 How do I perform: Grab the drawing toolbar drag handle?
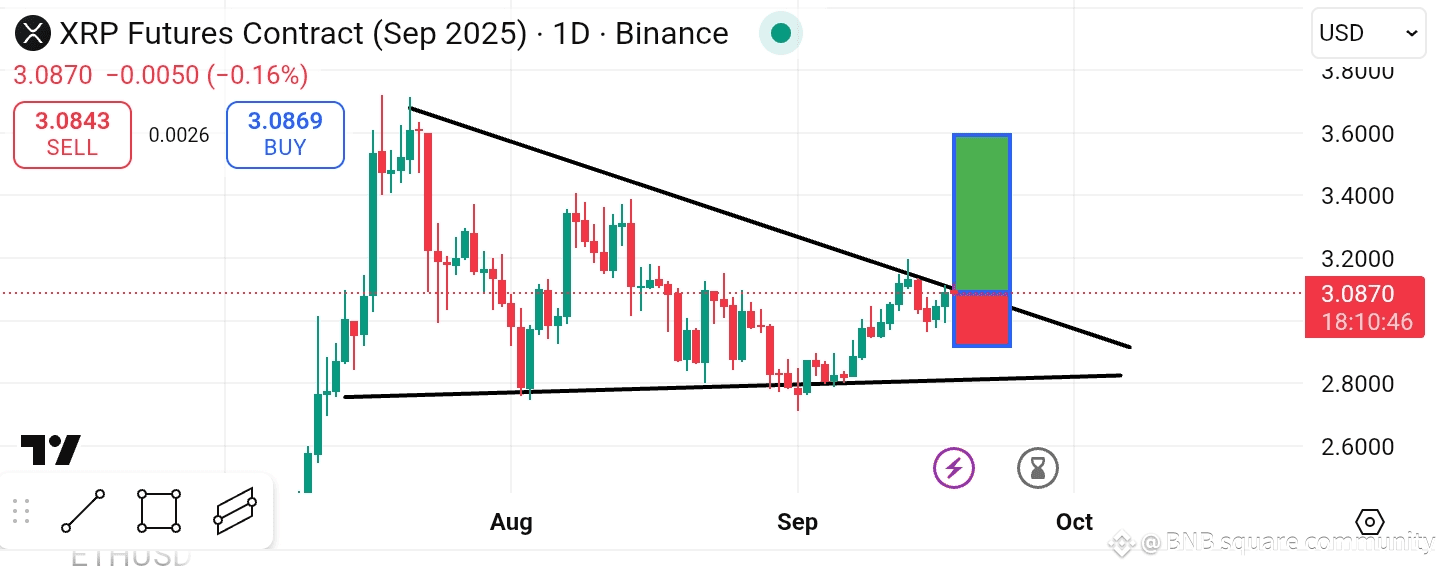click(x=20, y=511)
